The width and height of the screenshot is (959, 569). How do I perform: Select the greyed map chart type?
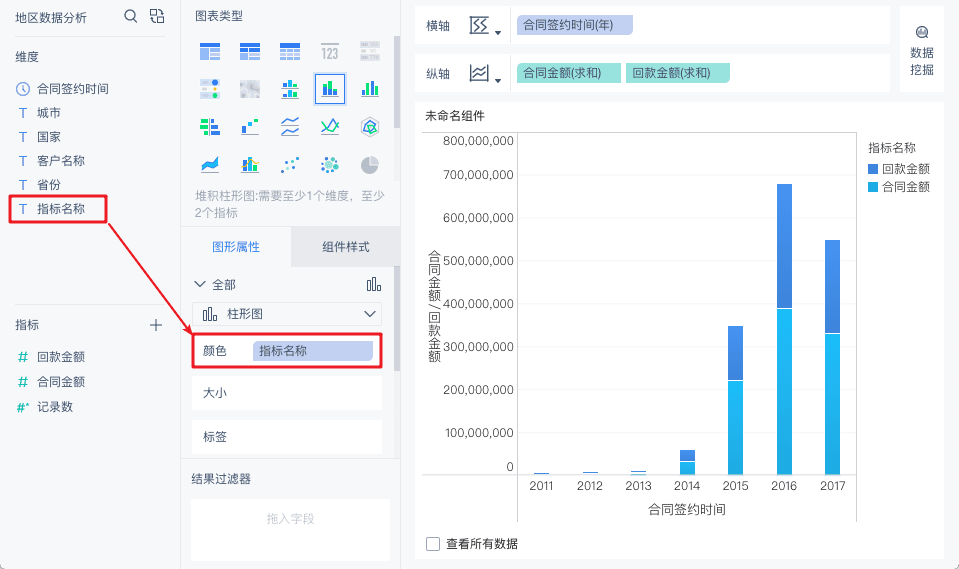pos(250,89)
